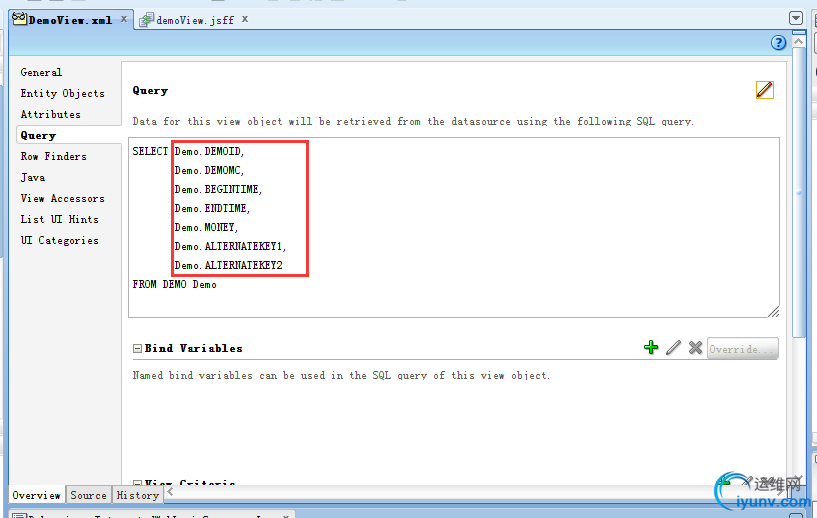The height and width of the screenshot is (518, 817).
Task: Click the FROM DEMO Demo line
Action: 175,285
